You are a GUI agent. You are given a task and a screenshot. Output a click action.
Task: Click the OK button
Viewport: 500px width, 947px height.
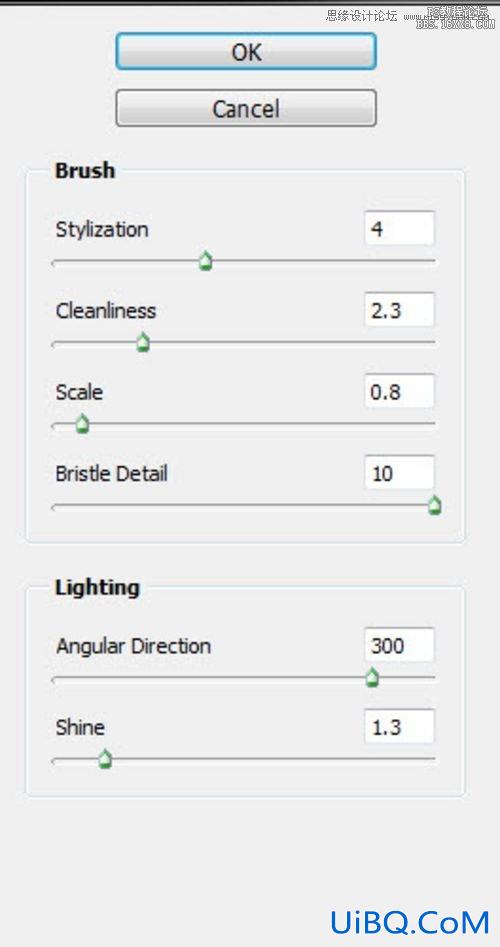click(x=246, y=51)
